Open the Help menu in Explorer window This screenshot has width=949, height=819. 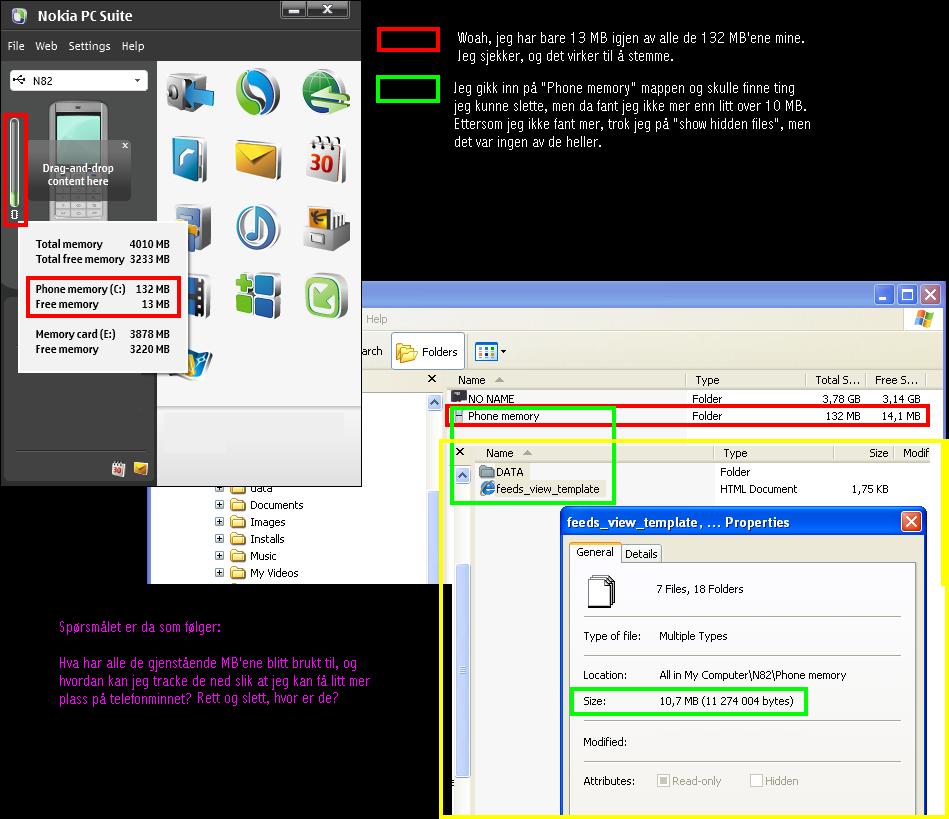click(x=376, y=319)
